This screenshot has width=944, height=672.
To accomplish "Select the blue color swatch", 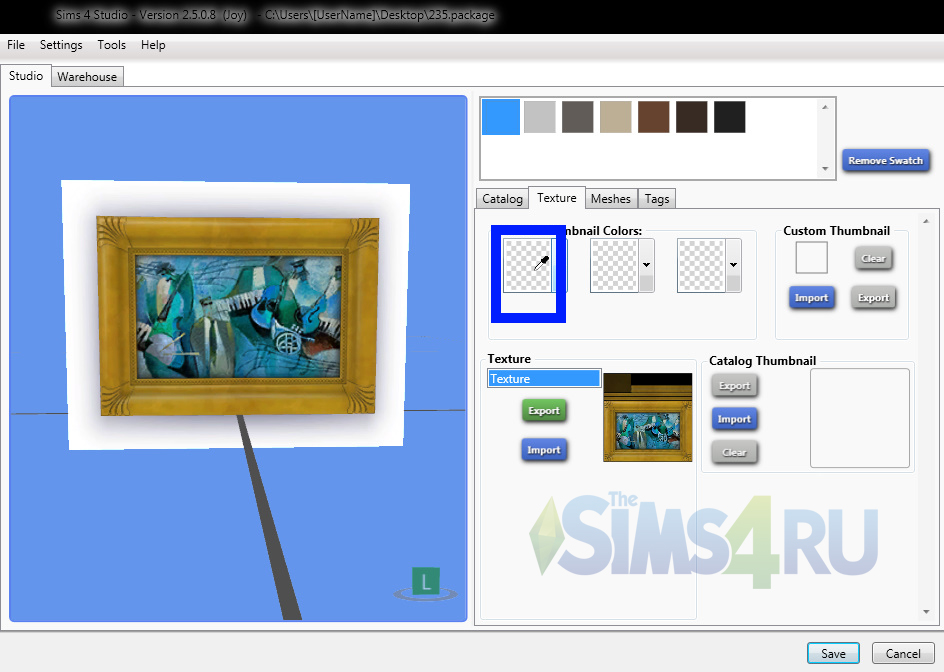I will pos(501,117).
